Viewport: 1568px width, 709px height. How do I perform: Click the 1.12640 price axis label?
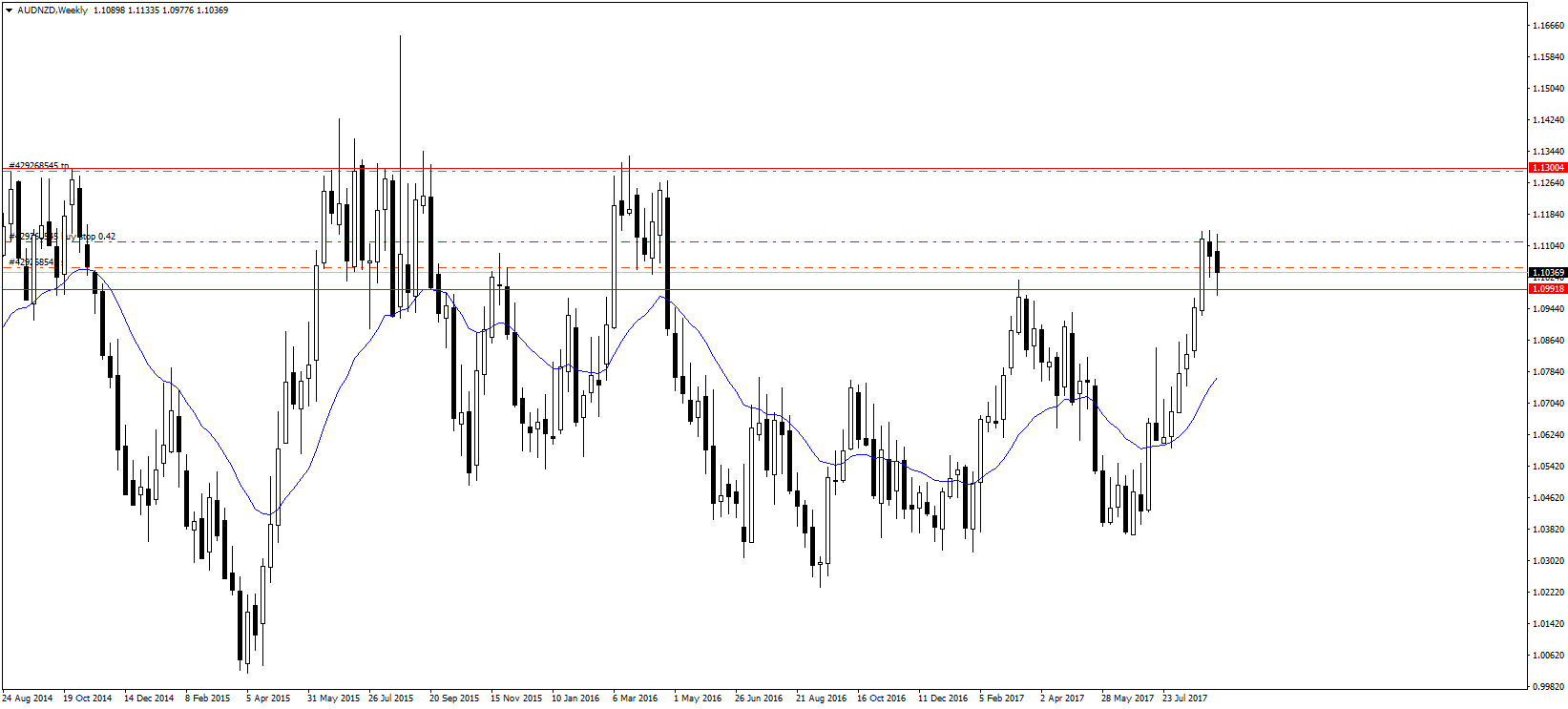1547,183
